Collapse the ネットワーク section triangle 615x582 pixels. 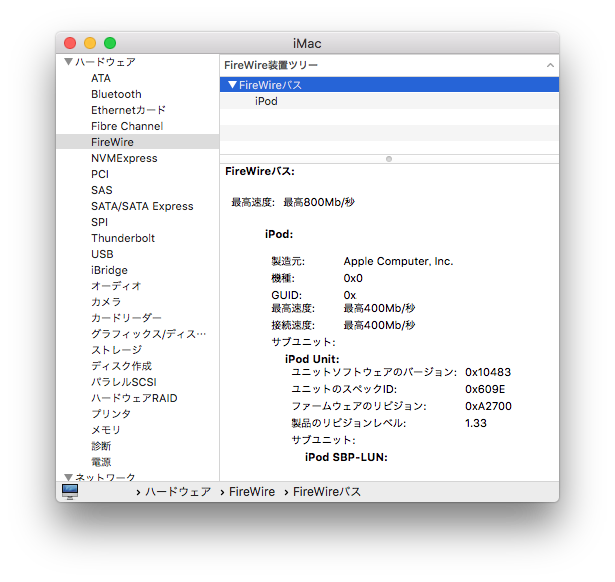[x=69, y=477]
